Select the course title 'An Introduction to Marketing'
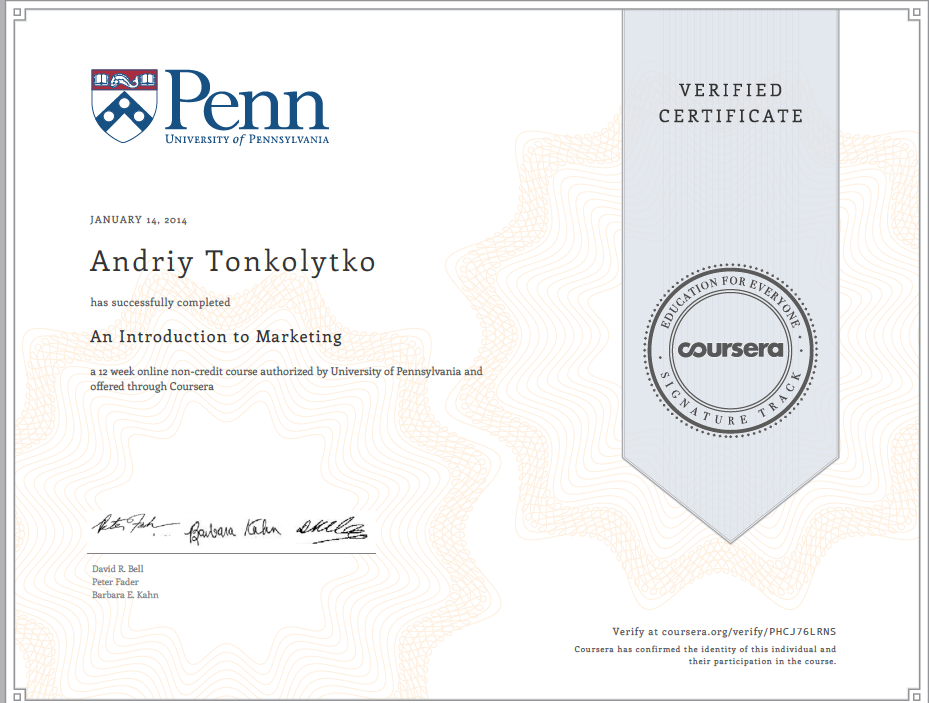This screenshot has height=703, width=929. pos(216,336)
